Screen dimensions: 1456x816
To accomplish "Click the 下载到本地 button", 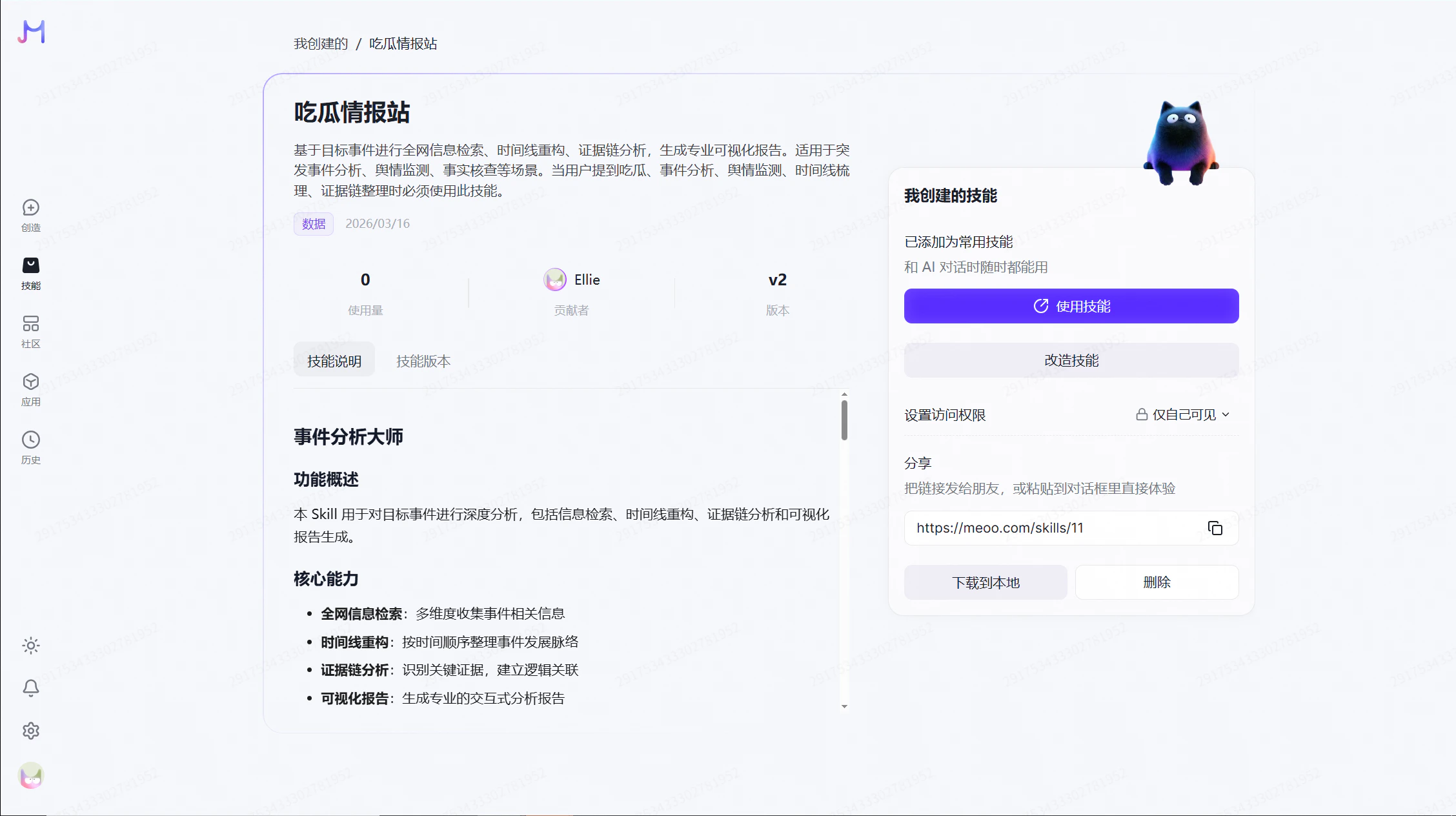I will 986,582.
